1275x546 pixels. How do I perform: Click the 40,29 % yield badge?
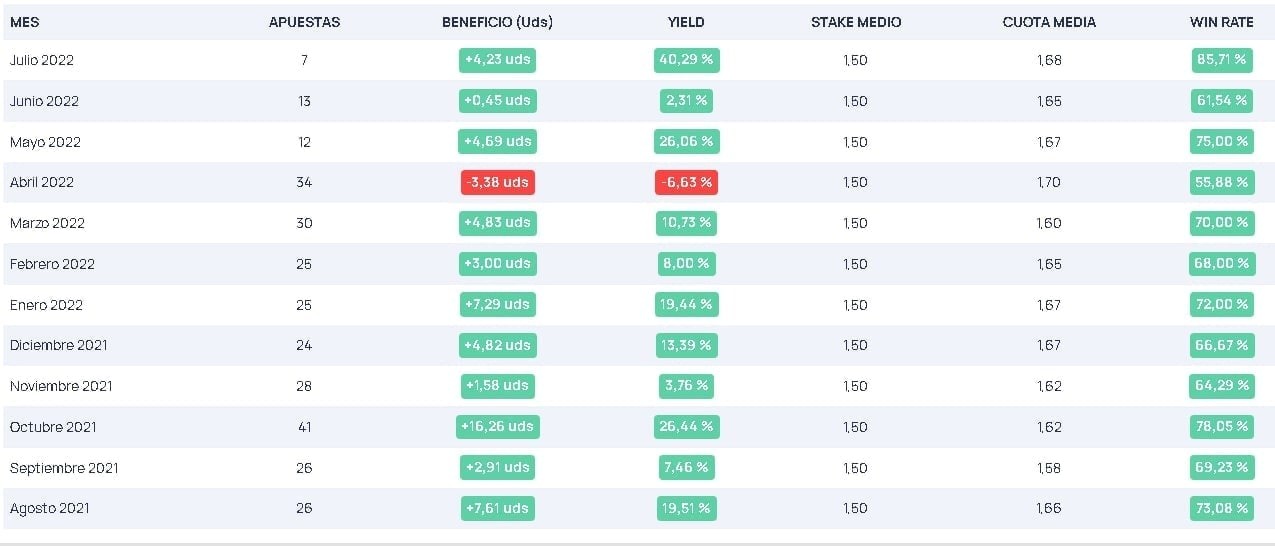pyautogui.click(x=686, y=60)
